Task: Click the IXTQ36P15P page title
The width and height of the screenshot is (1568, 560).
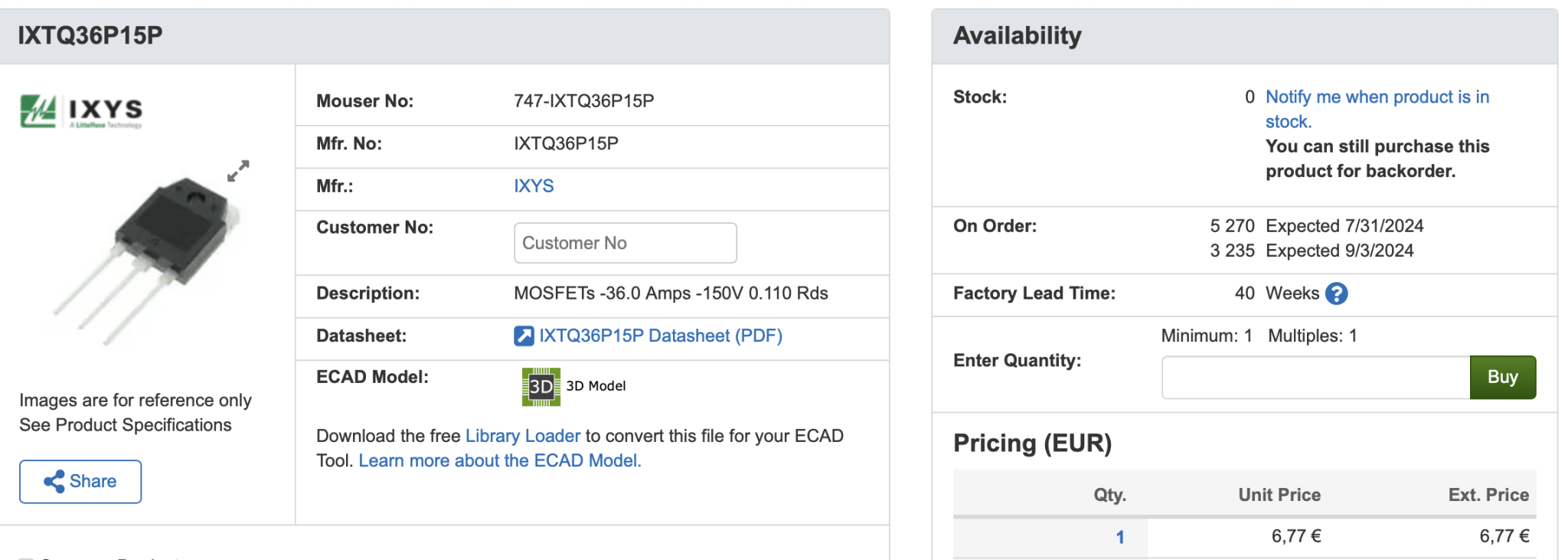Action: click(x=90, y=35)
